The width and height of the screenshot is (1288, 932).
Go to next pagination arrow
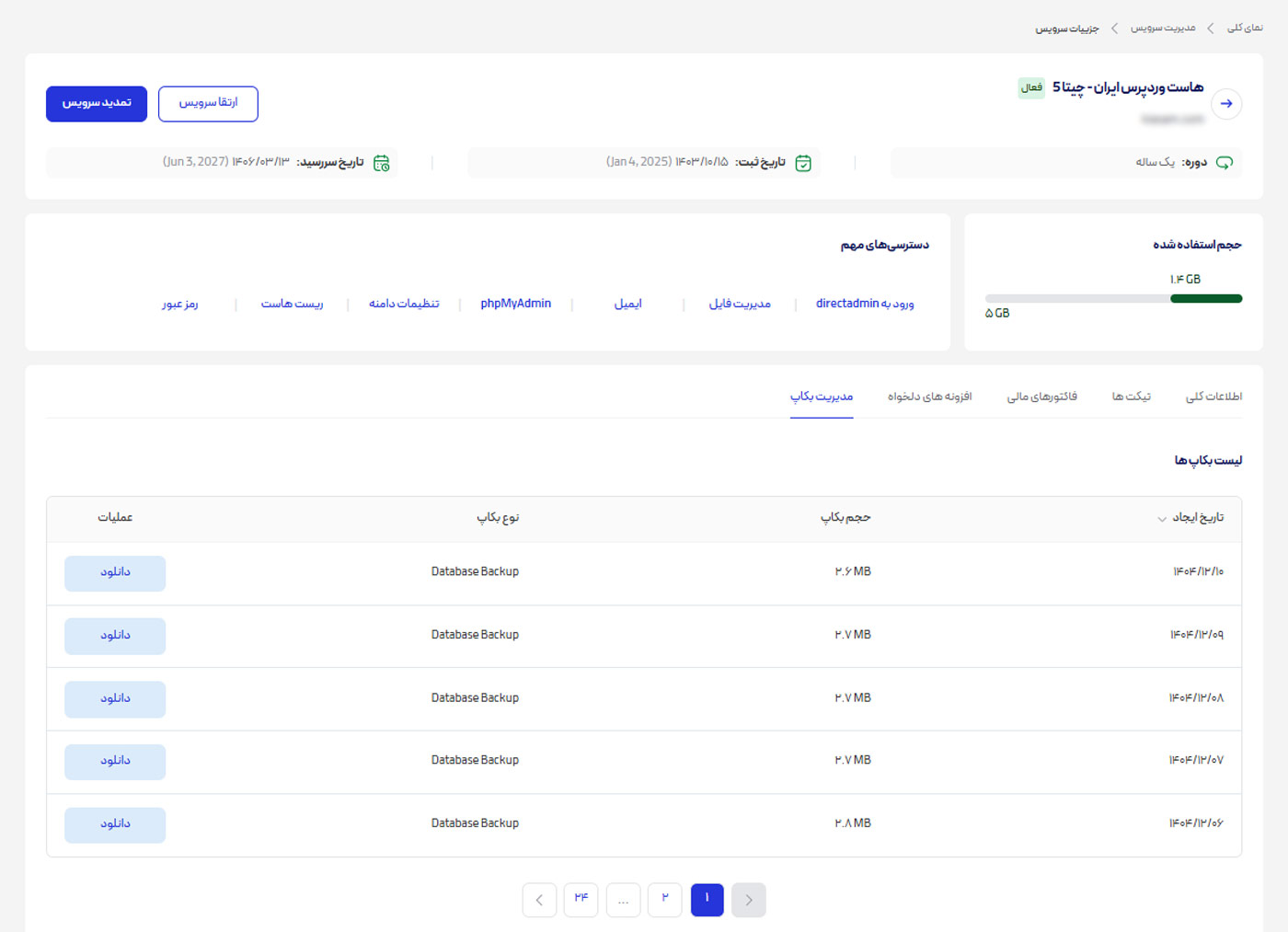pos(539,900)
